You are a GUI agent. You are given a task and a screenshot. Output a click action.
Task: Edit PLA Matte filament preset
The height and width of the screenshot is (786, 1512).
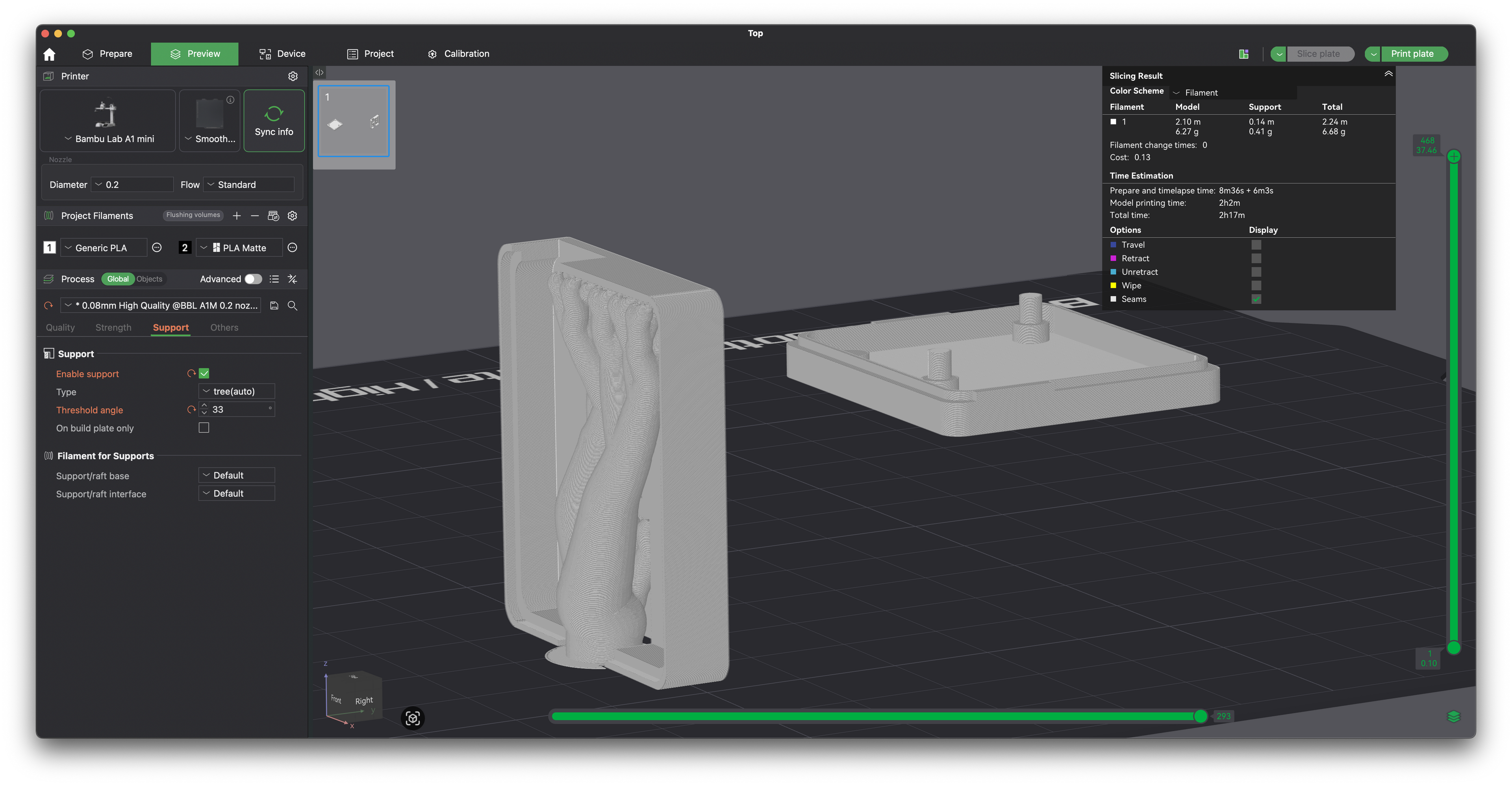pyautogui.click(x=292, y=248)
